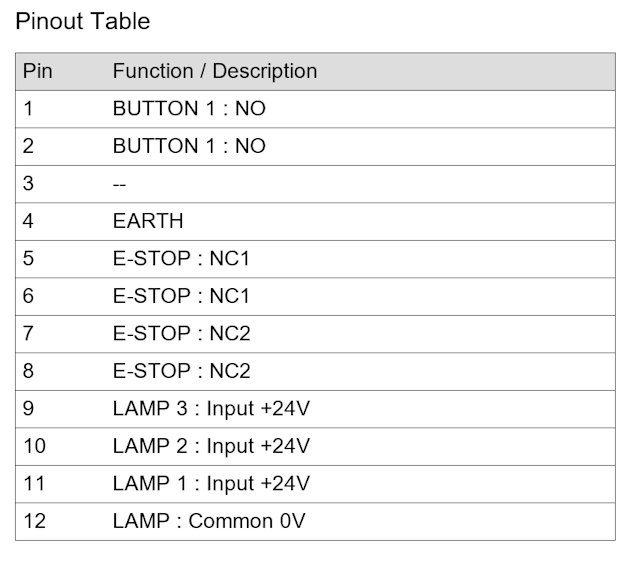Click the Pinout Table heading

point(83,21)
